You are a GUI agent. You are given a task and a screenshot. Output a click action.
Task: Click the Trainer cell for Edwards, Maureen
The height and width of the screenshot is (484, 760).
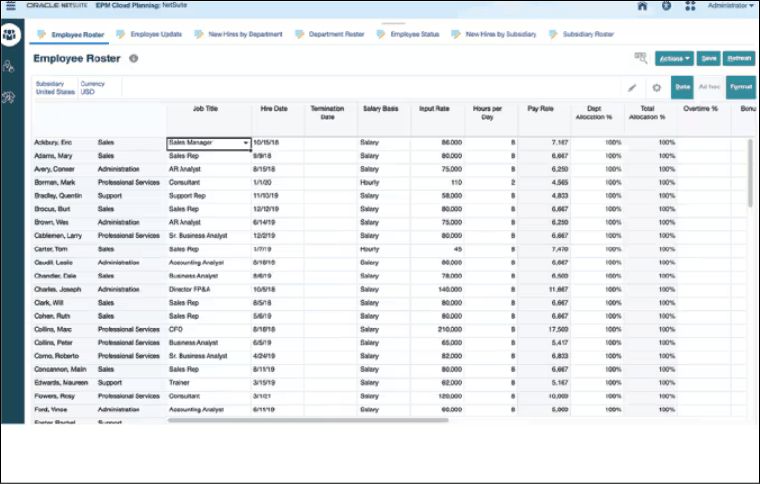pos(209,383)
